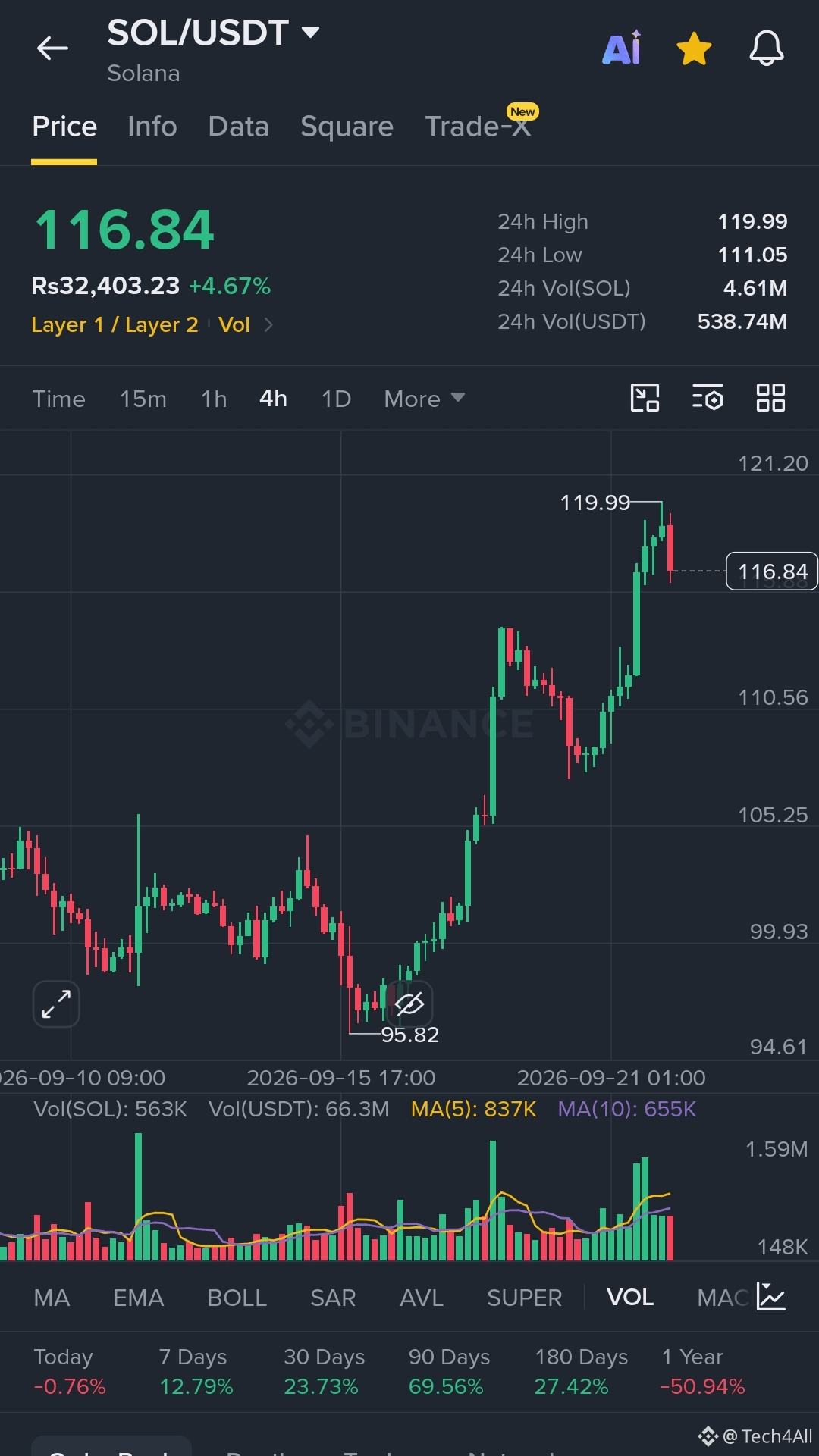Switch to the Trade-X tab

479,127
